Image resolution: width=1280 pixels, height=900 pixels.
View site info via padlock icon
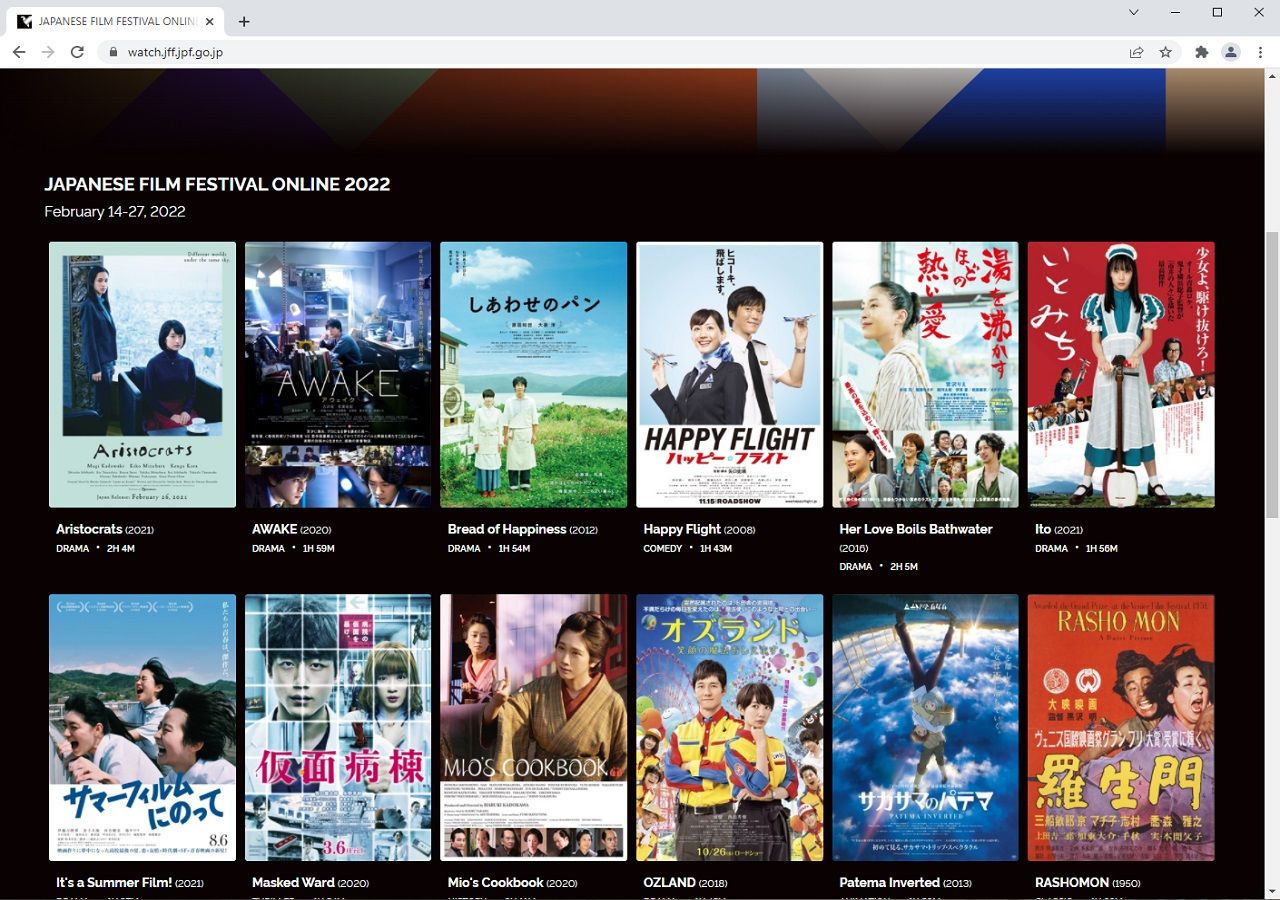(113, 52)
